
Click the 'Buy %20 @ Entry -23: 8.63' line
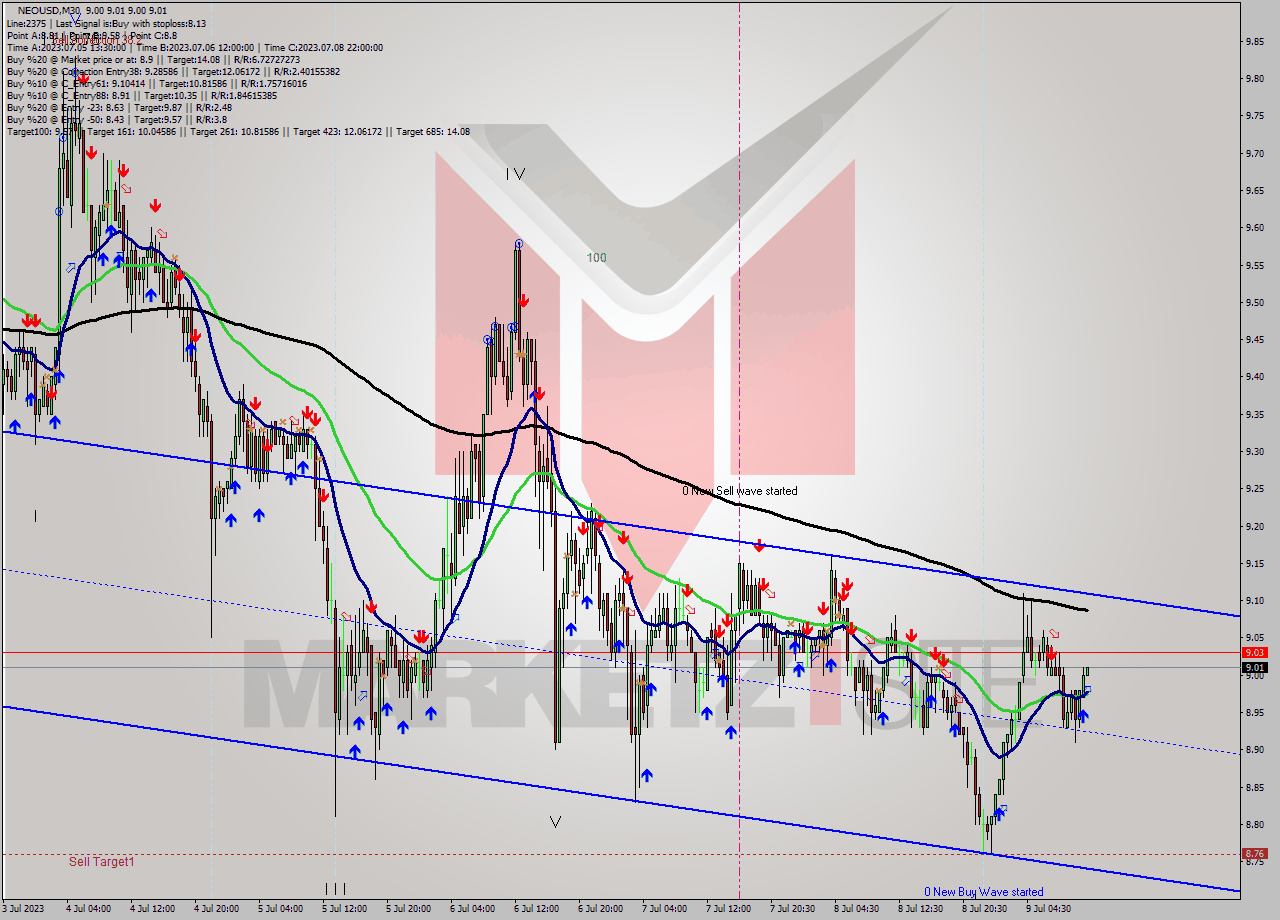coord(119,108)
